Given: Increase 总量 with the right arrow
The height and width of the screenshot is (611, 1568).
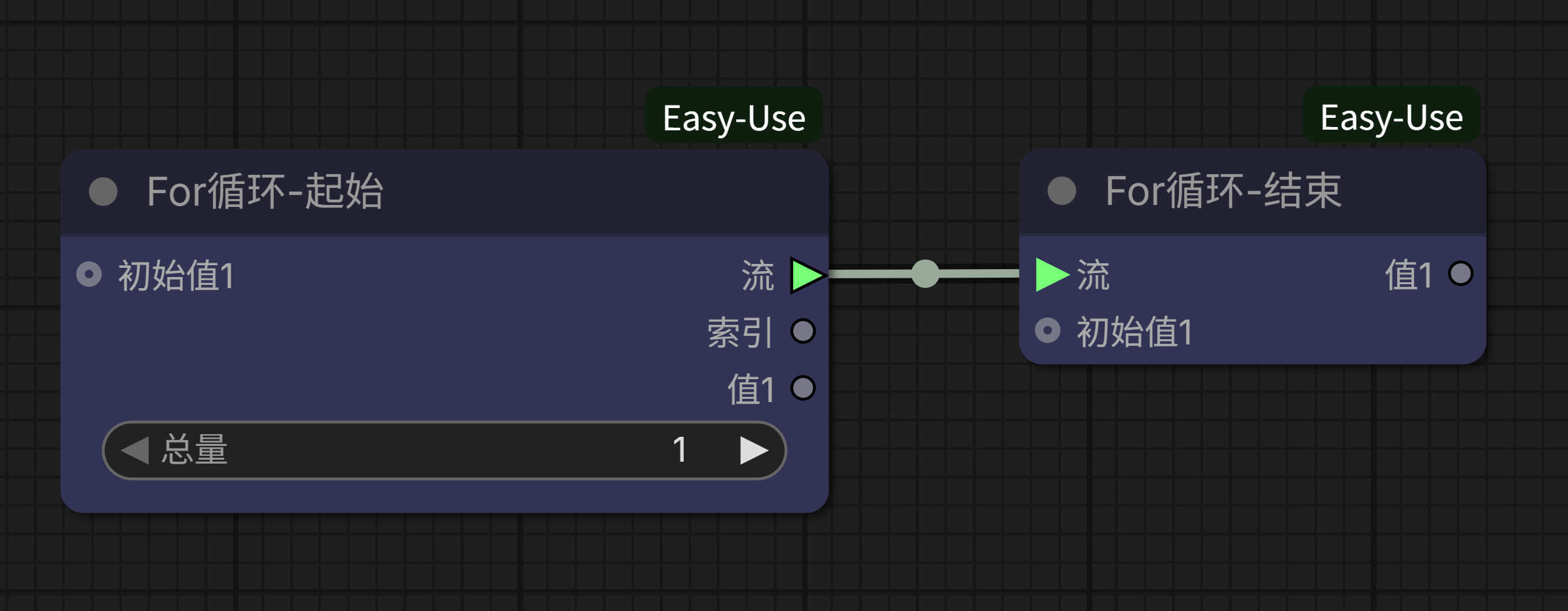Looking at the screenshot, I should (753, 451).
